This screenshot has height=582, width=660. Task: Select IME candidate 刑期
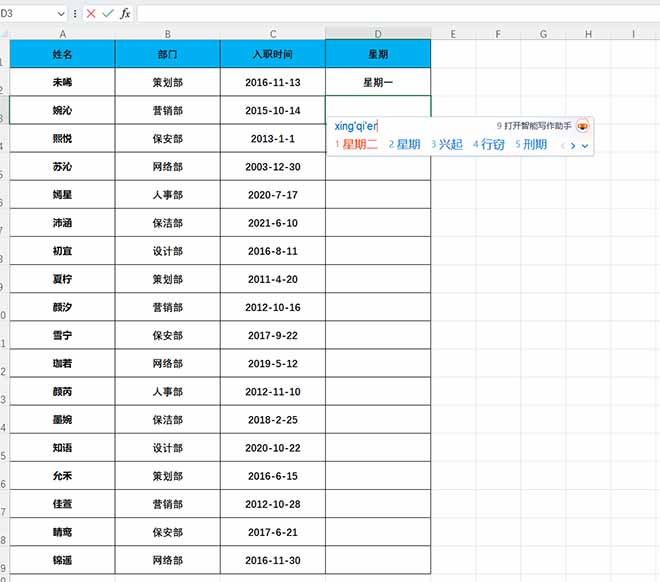(531, 145)
